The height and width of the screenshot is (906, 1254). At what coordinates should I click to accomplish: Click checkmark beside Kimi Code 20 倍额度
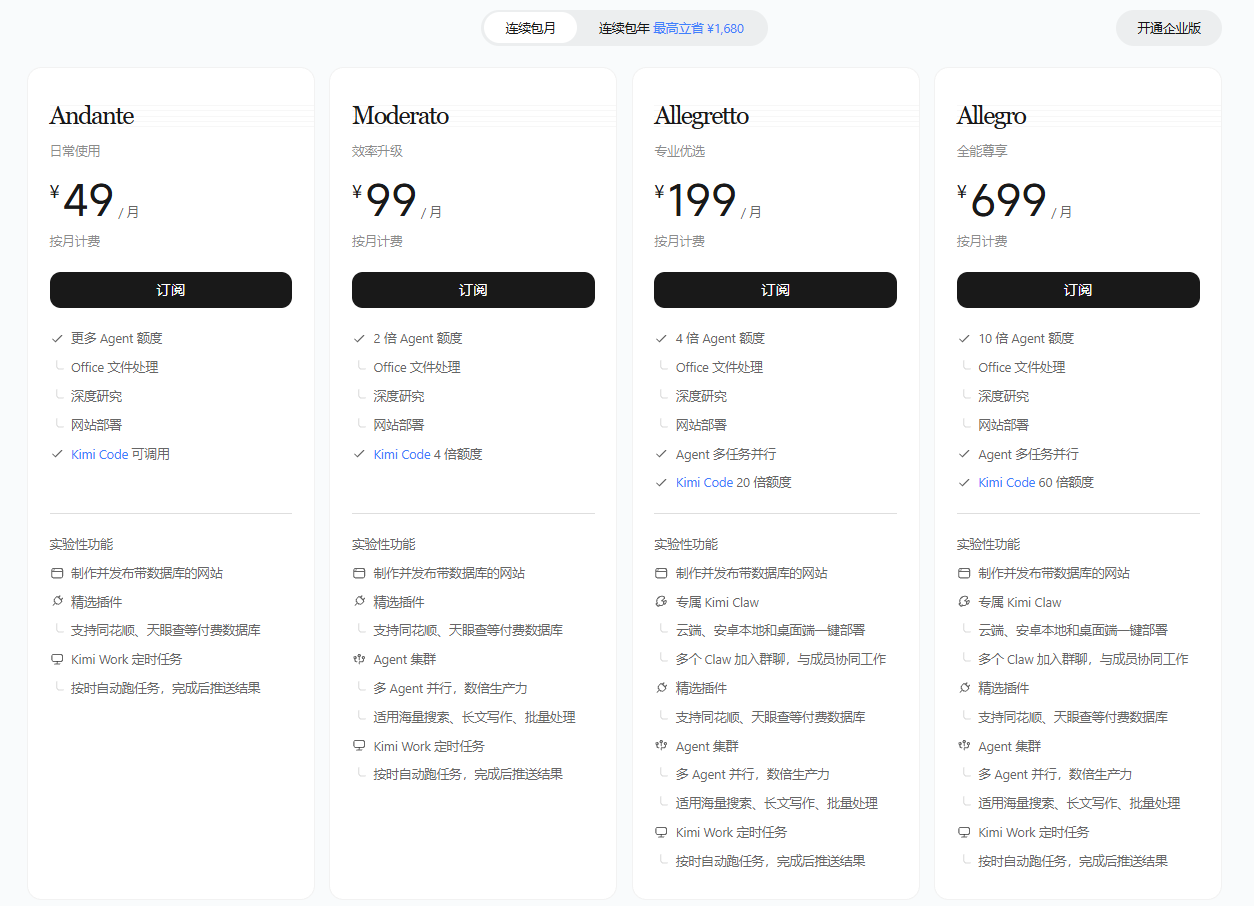661,483
